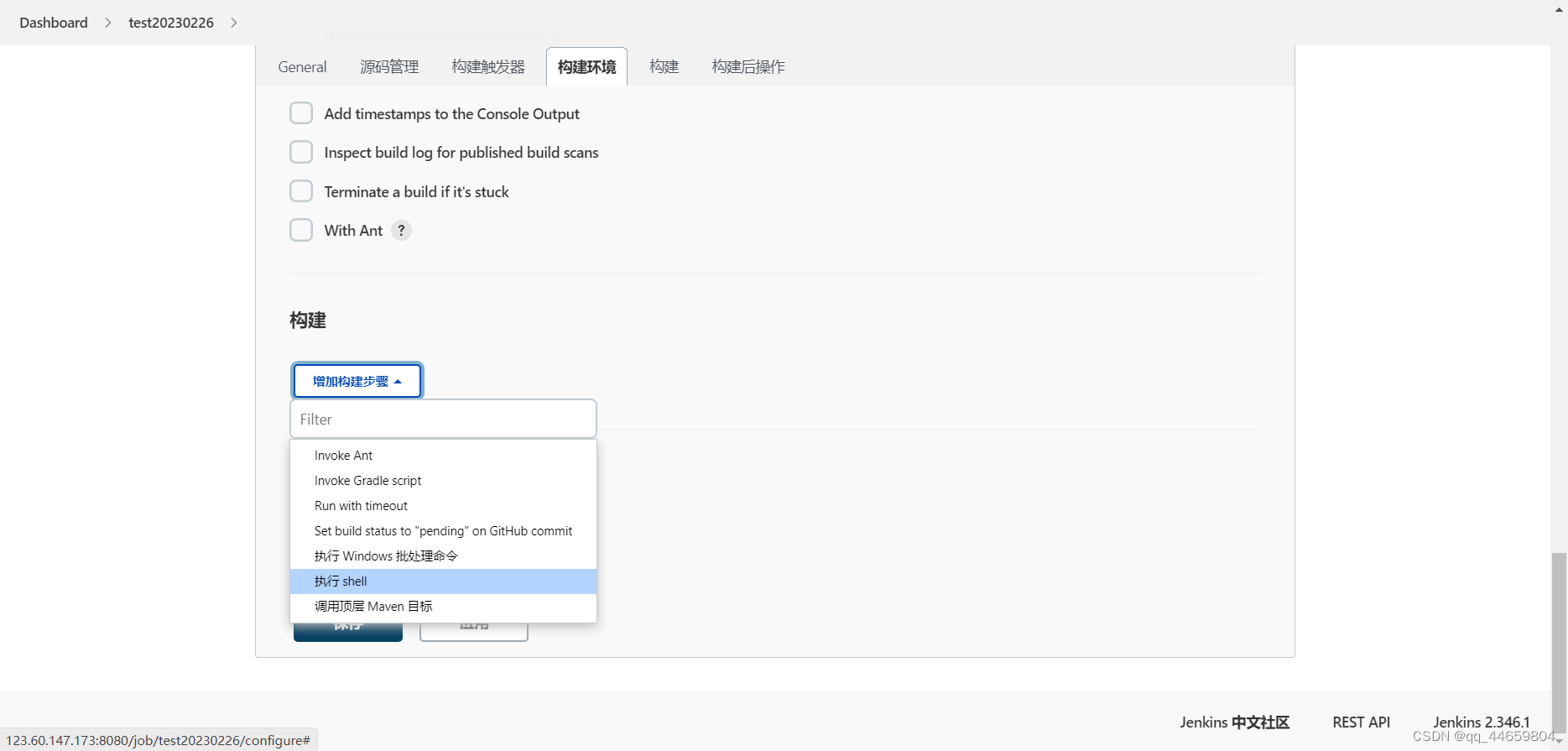The height and width of the screenshot is (751, 1568).
Task: Open the test20230226 breadcrumb link
Action: tap(171, 23)
